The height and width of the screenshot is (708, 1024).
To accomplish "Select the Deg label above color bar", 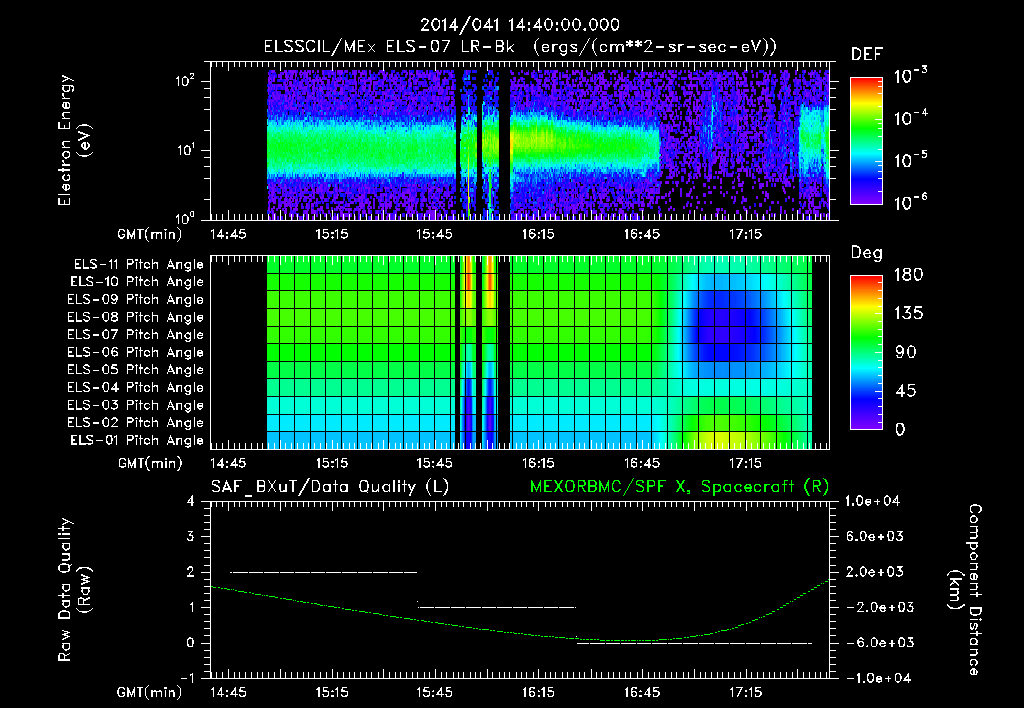I will point(867,253).
